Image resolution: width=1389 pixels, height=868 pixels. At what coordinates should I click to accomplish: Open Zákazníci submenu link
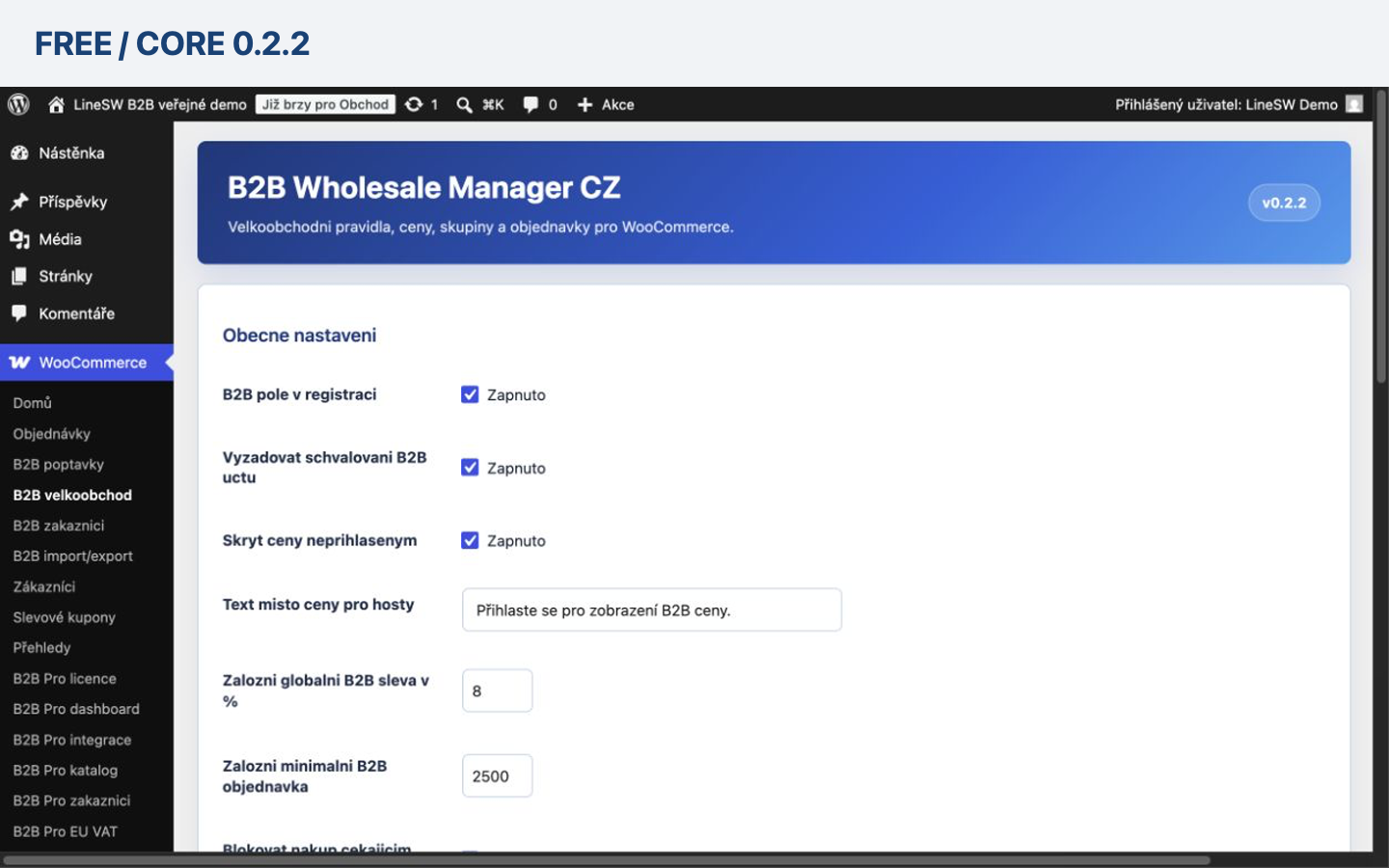[x=44, y=586]
